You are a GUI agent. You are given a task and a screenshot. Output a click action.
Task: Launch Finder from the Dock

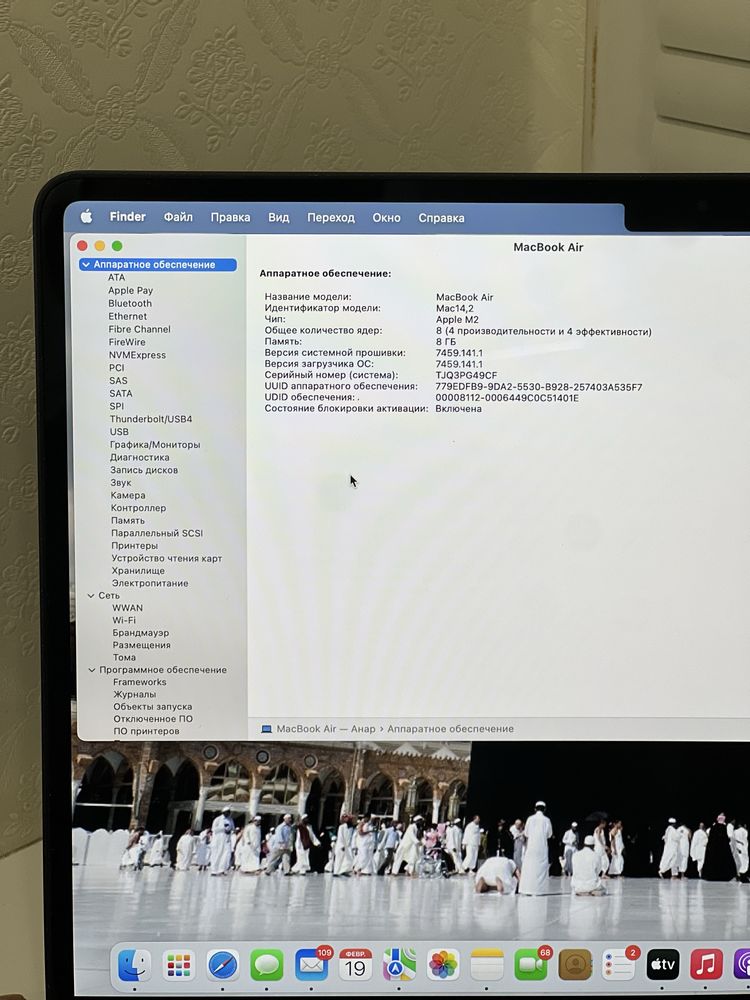point(135,964)
